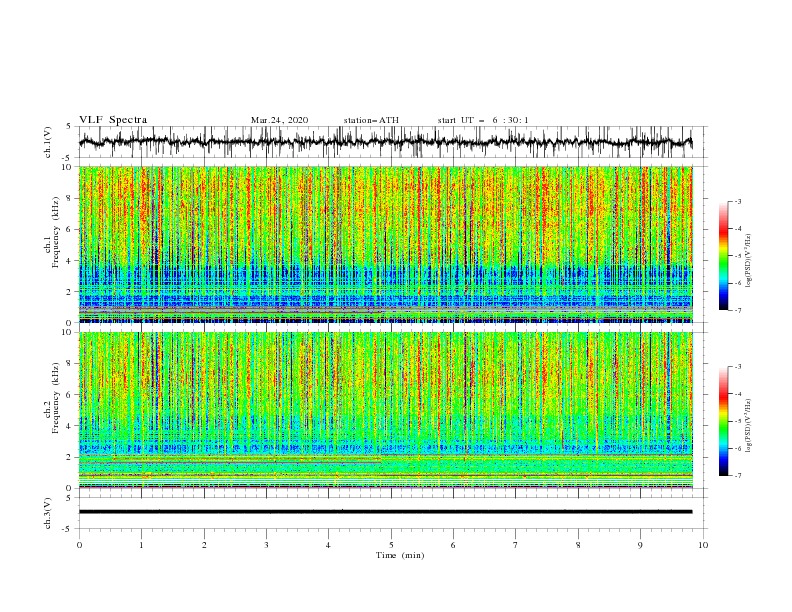Image resolution: width=792 pixels, height=612 pixels.
Task: Click the "-5" tick on the upper color bar
Action: [737, 256]
